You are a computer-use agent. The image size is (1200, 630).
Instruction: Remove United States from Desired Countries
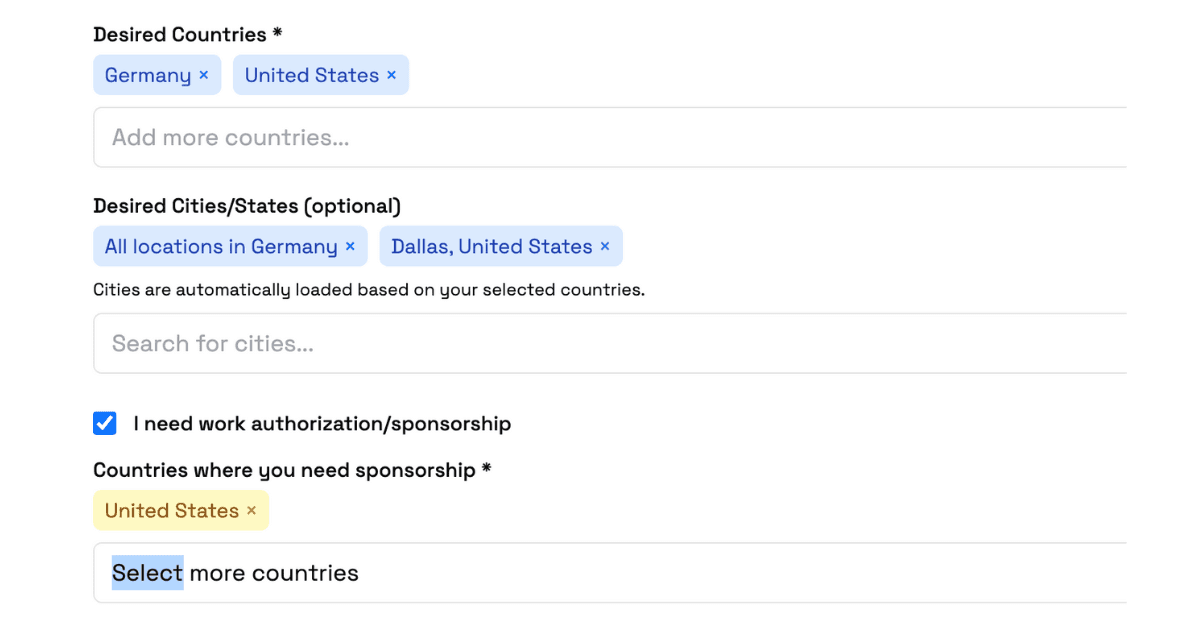(x=391, y=76)
